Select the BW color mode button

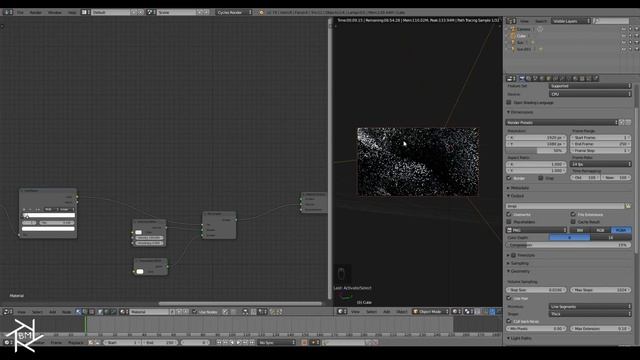pos(580,230)
